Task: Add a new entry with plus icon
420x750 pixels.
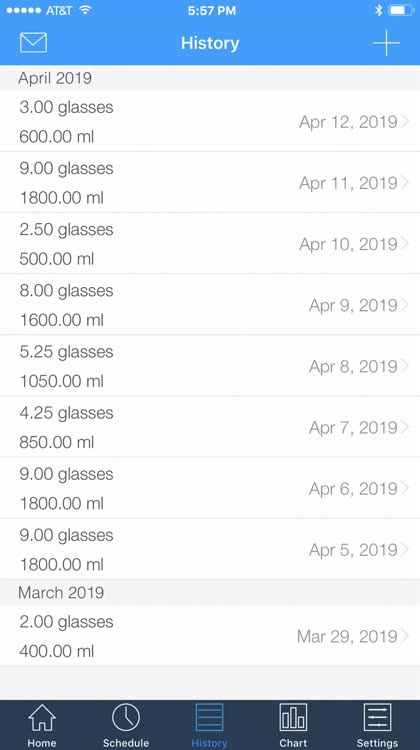Action: (386, 43)
